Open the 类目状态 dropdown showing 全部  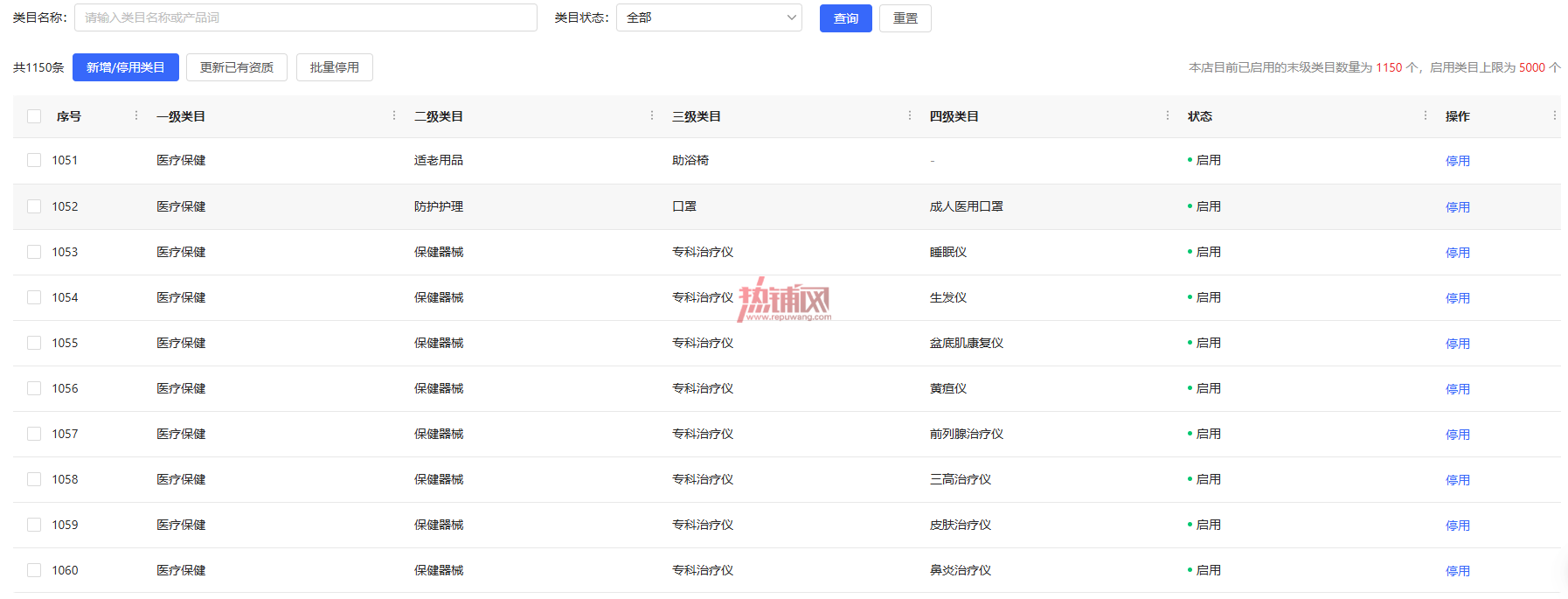coord(709,17)
